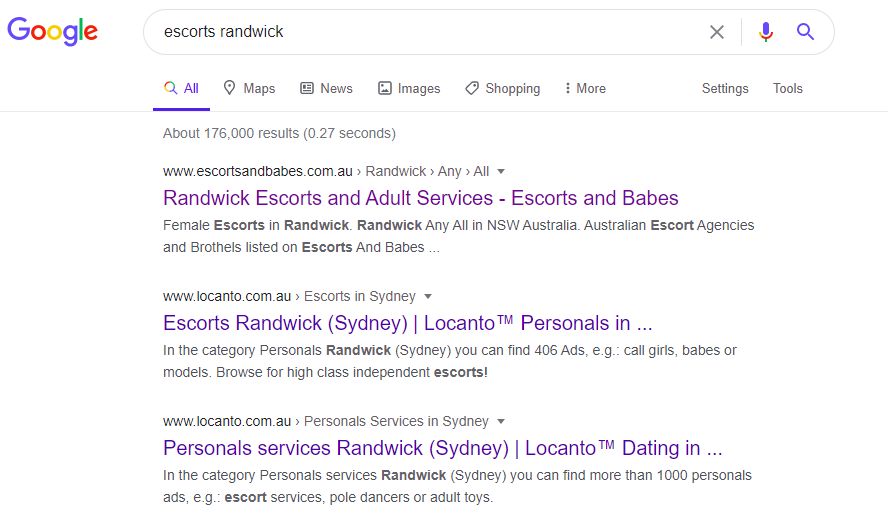Open search Tools
Screen dimensions: 888x520
click(x=788, y=88)
